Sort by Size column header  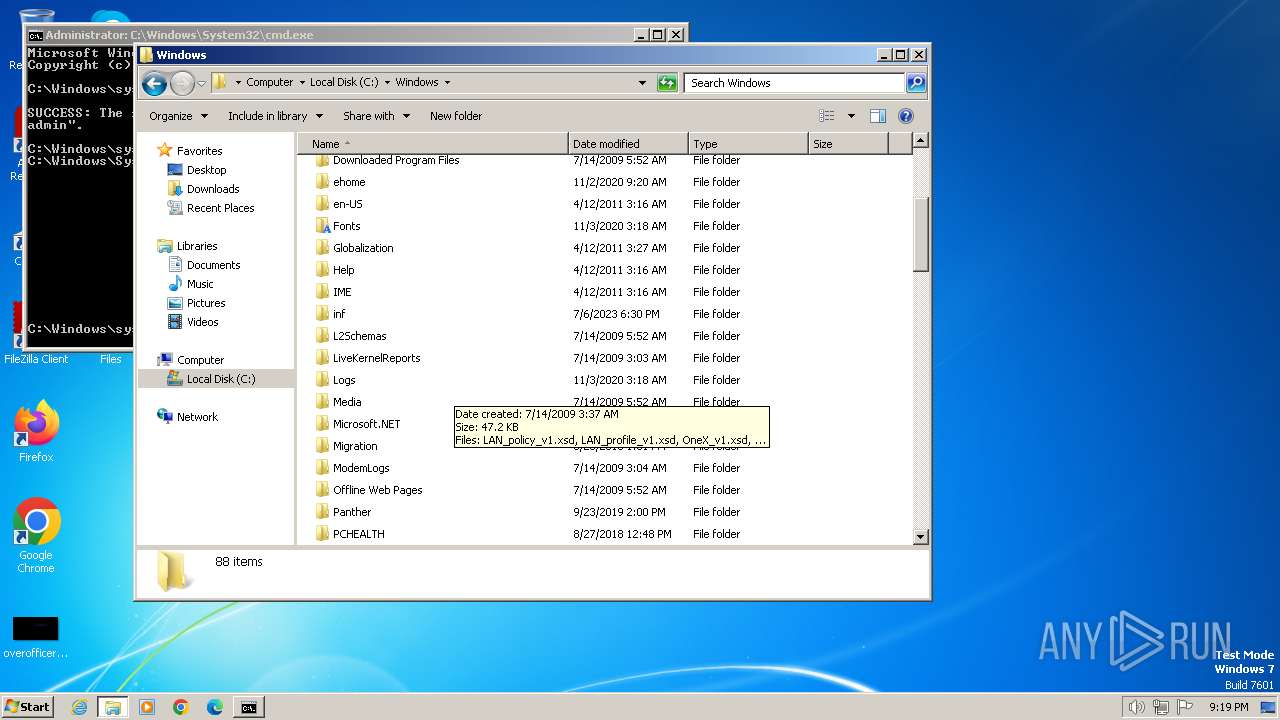tap(848, 144)
